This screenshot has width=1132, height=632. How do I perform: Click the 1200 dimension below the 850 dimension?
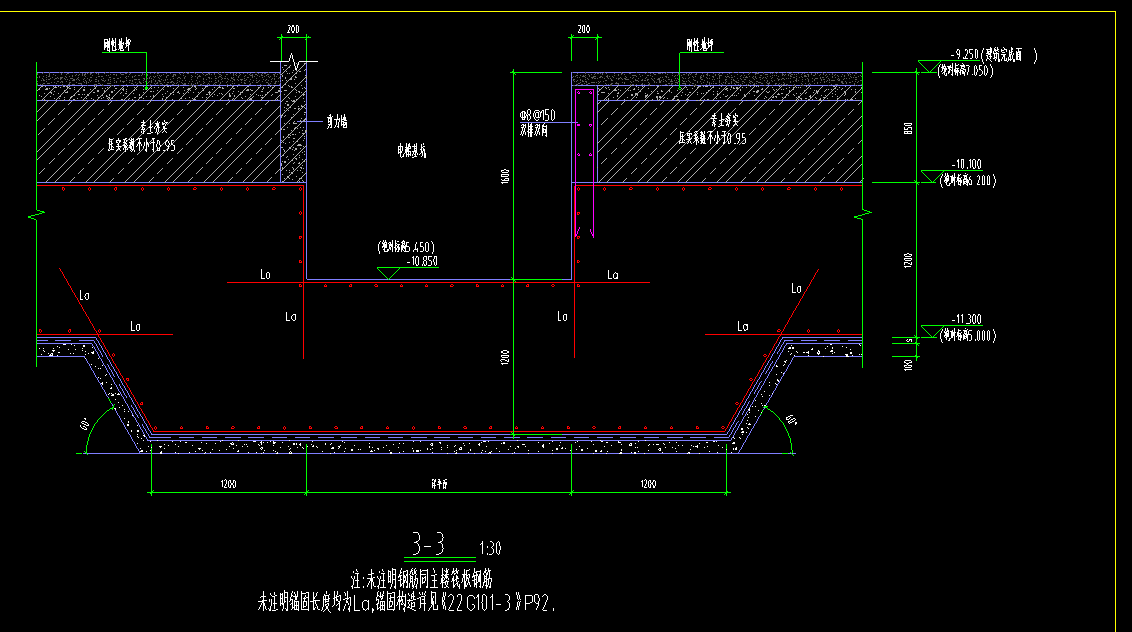(908, 260)
